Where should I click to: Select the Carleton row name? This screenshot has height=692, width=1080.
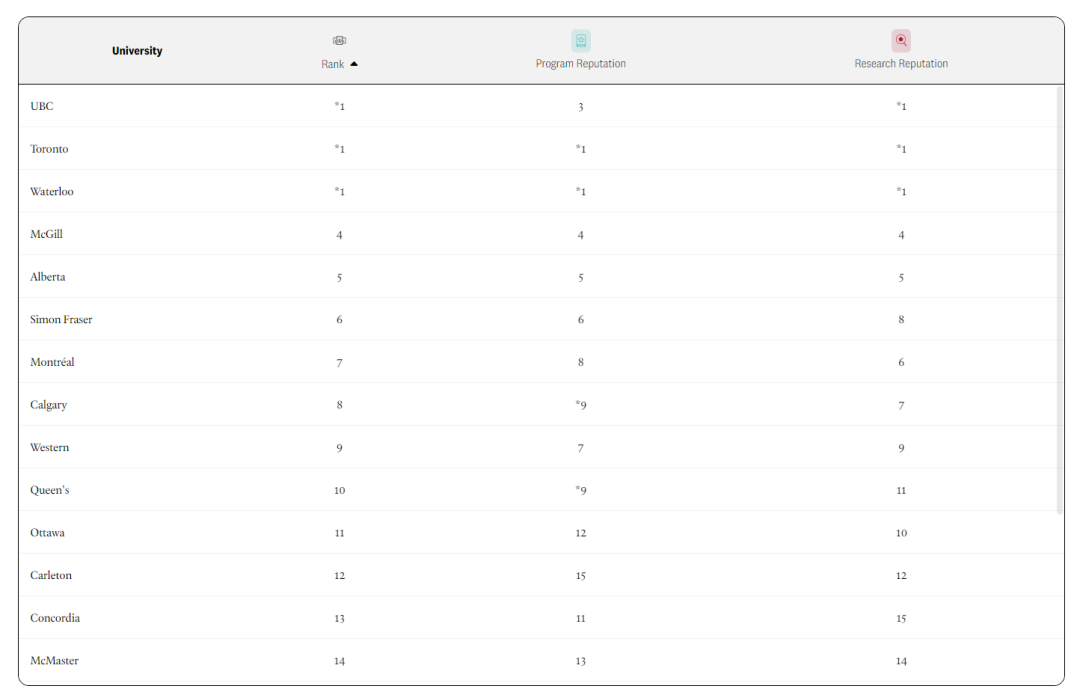[x=50, y=576]
